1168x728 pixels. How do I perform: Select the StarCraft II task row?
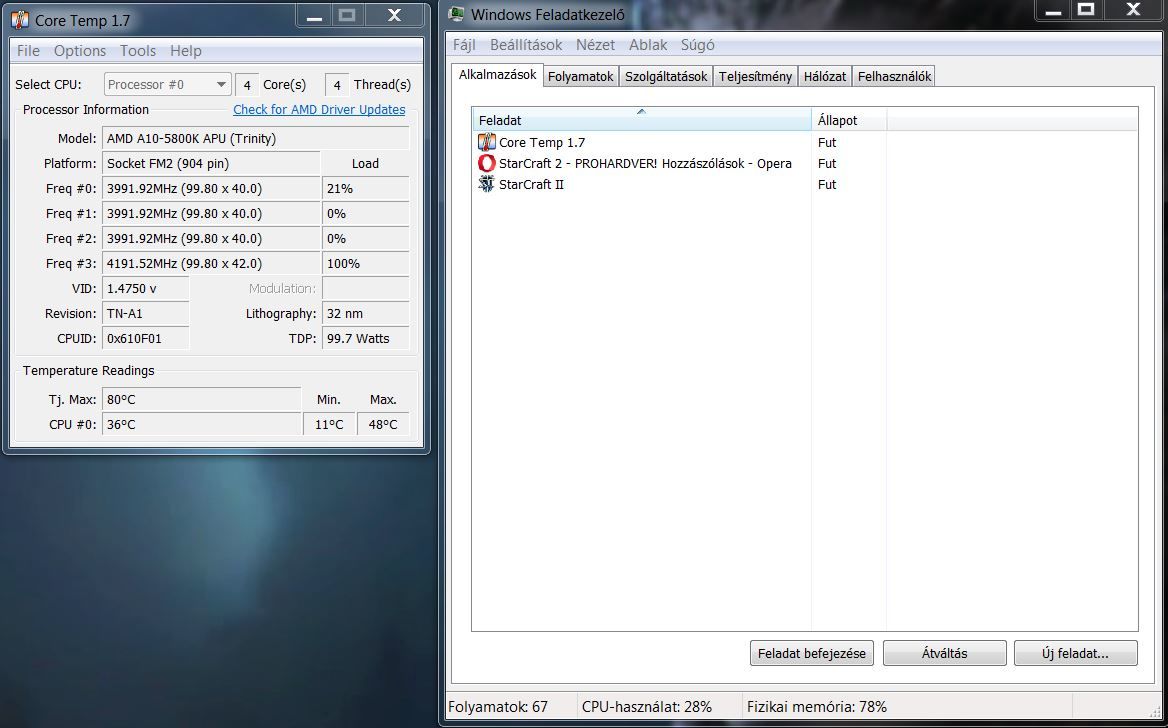(804, 184)
